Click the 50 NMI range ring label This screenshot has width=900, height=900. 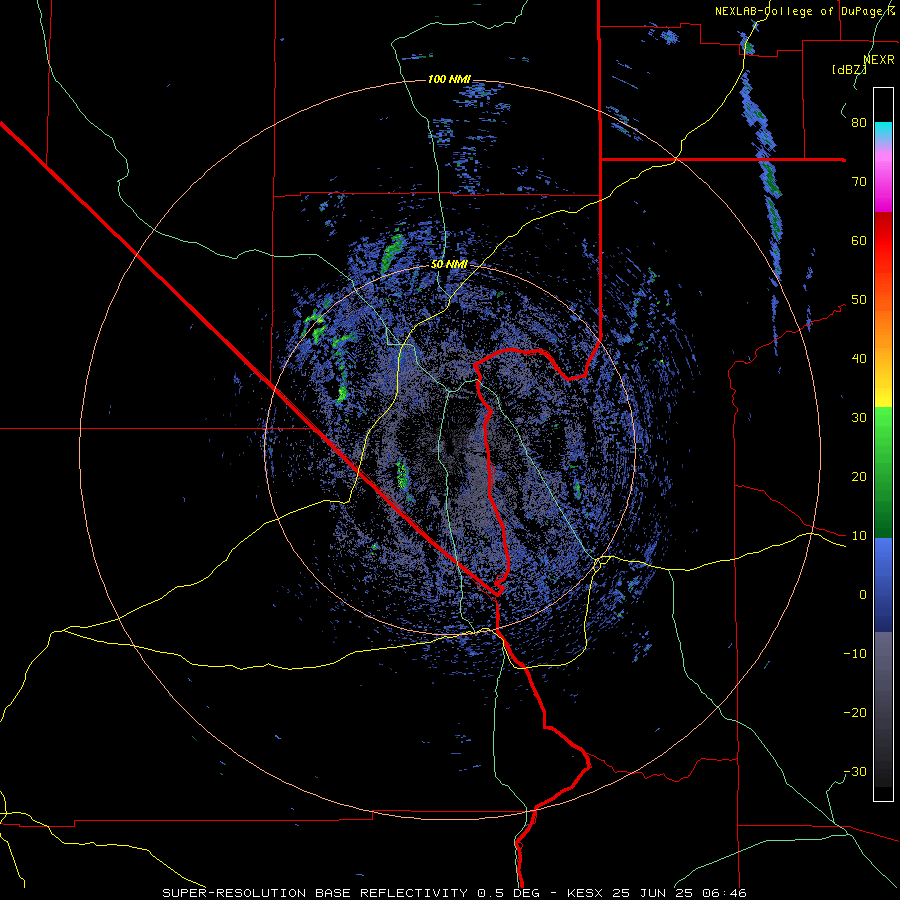click(449, 265)
